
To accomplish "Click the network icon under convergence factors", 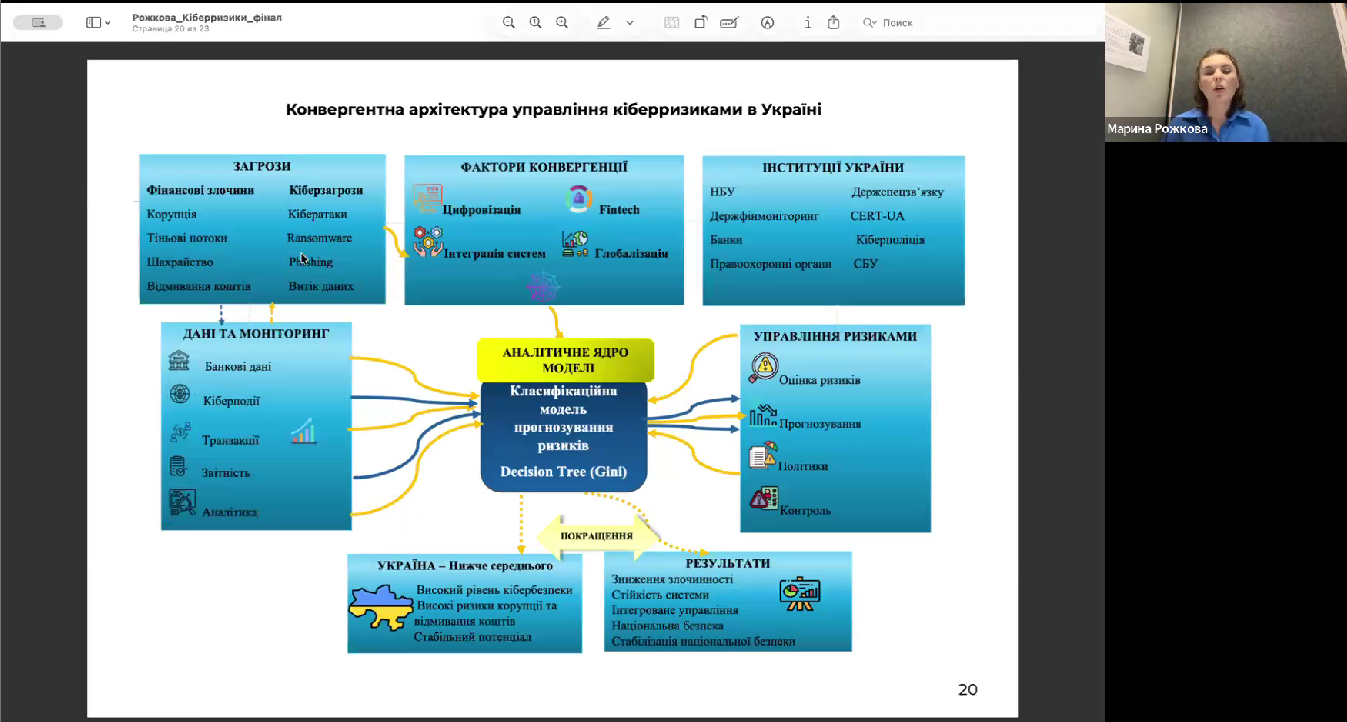I will [543, 288].
